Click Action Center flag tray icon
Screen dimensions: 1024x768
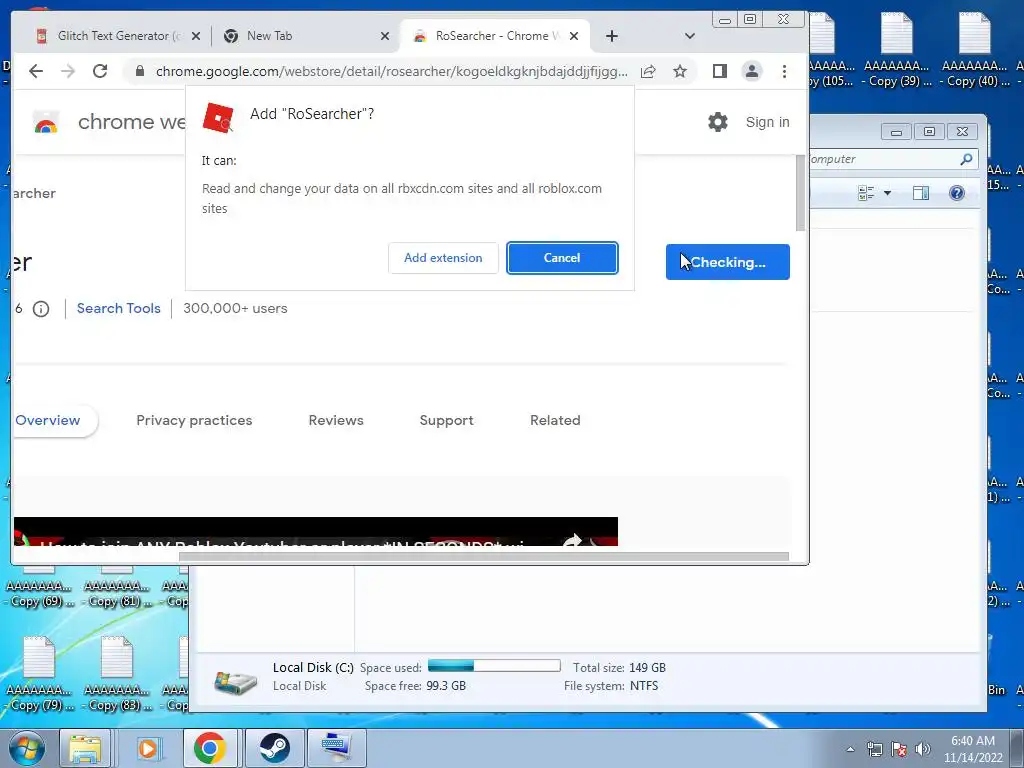pyautogui.click(x=899, y=750)
